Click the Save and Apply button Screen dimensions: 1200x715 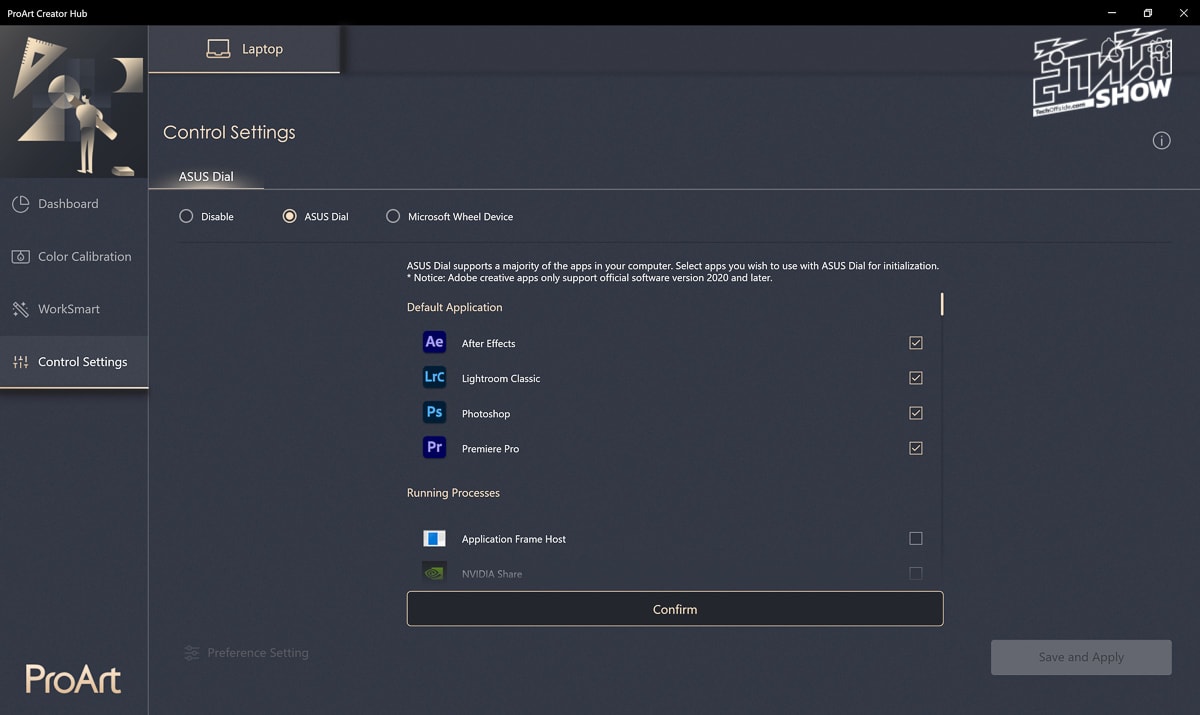tap(1081, 657)
